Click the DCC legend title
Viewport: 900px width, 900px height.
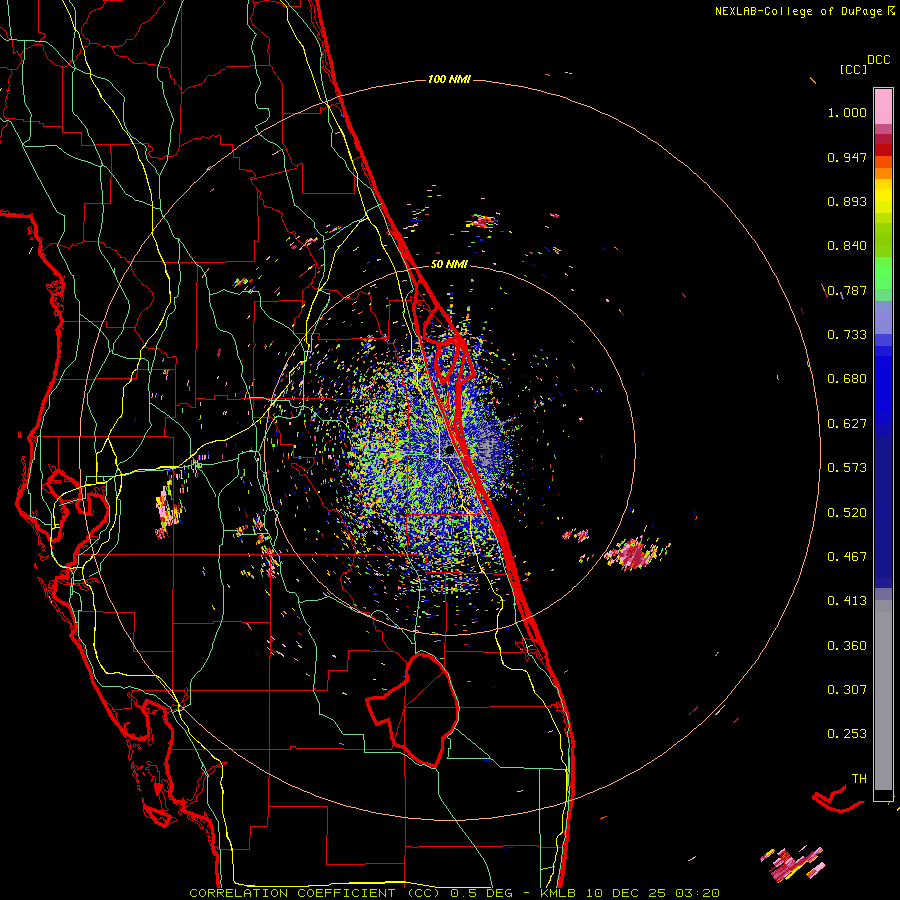(x=879, y=60)
